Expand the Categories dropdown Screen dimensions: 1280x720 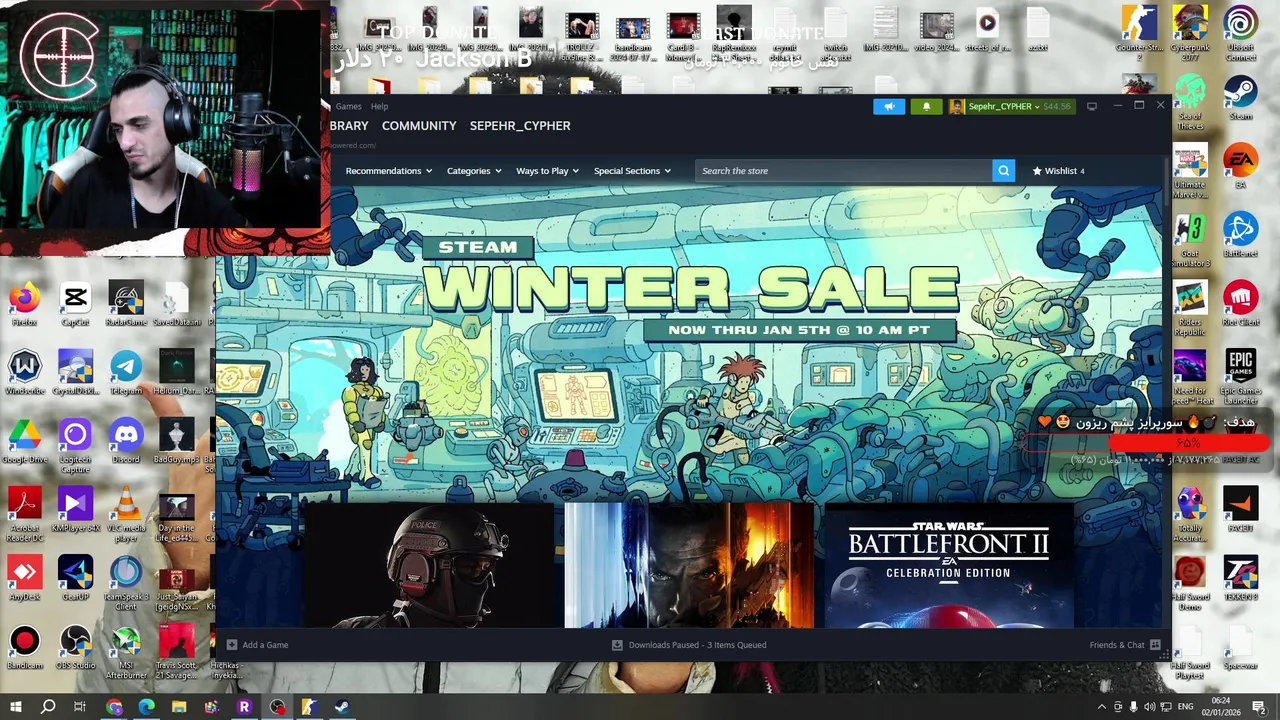coord(474,171)
